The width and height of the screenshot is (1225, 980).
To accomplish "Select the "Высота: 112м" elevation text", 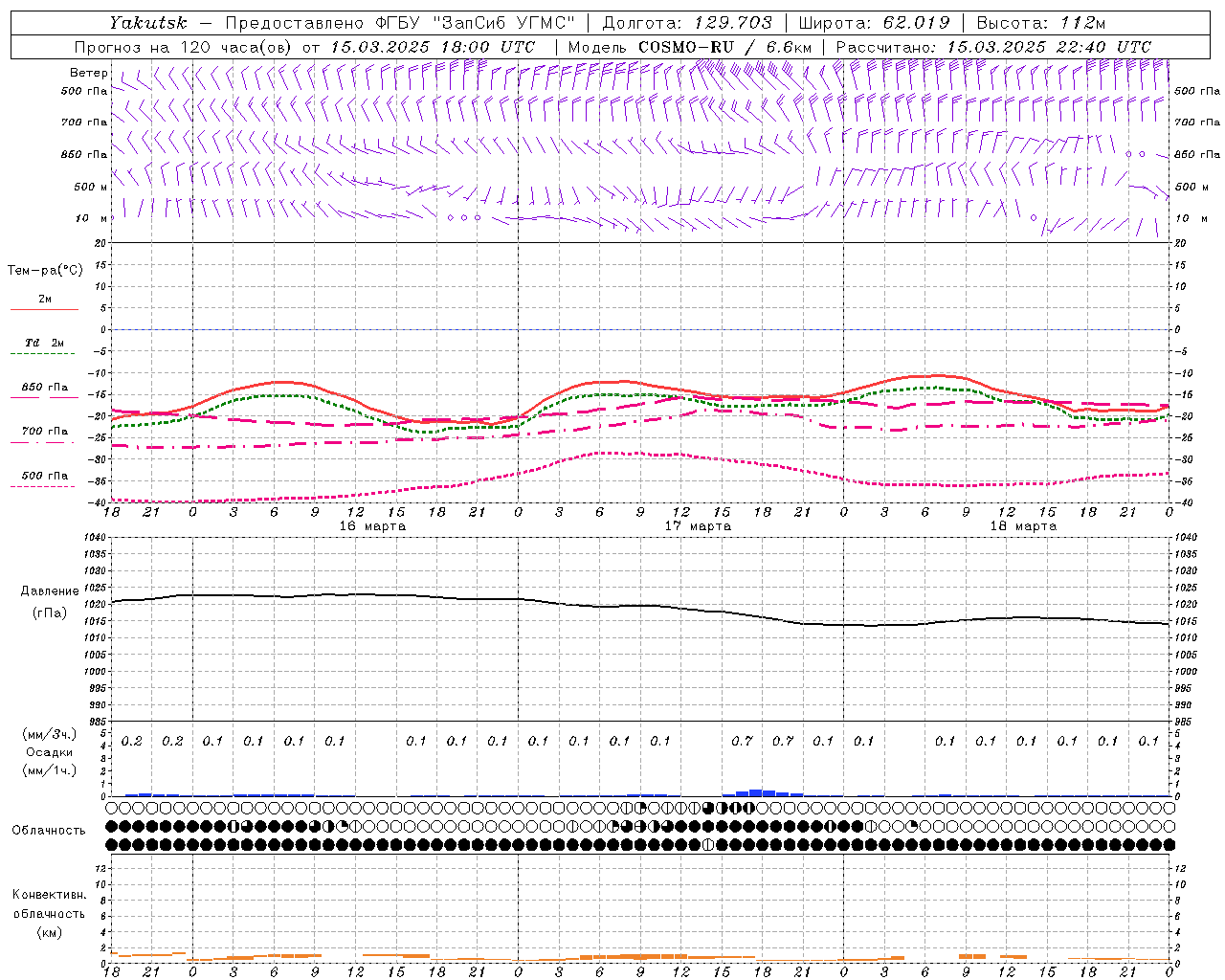I will coord(1041,23).
